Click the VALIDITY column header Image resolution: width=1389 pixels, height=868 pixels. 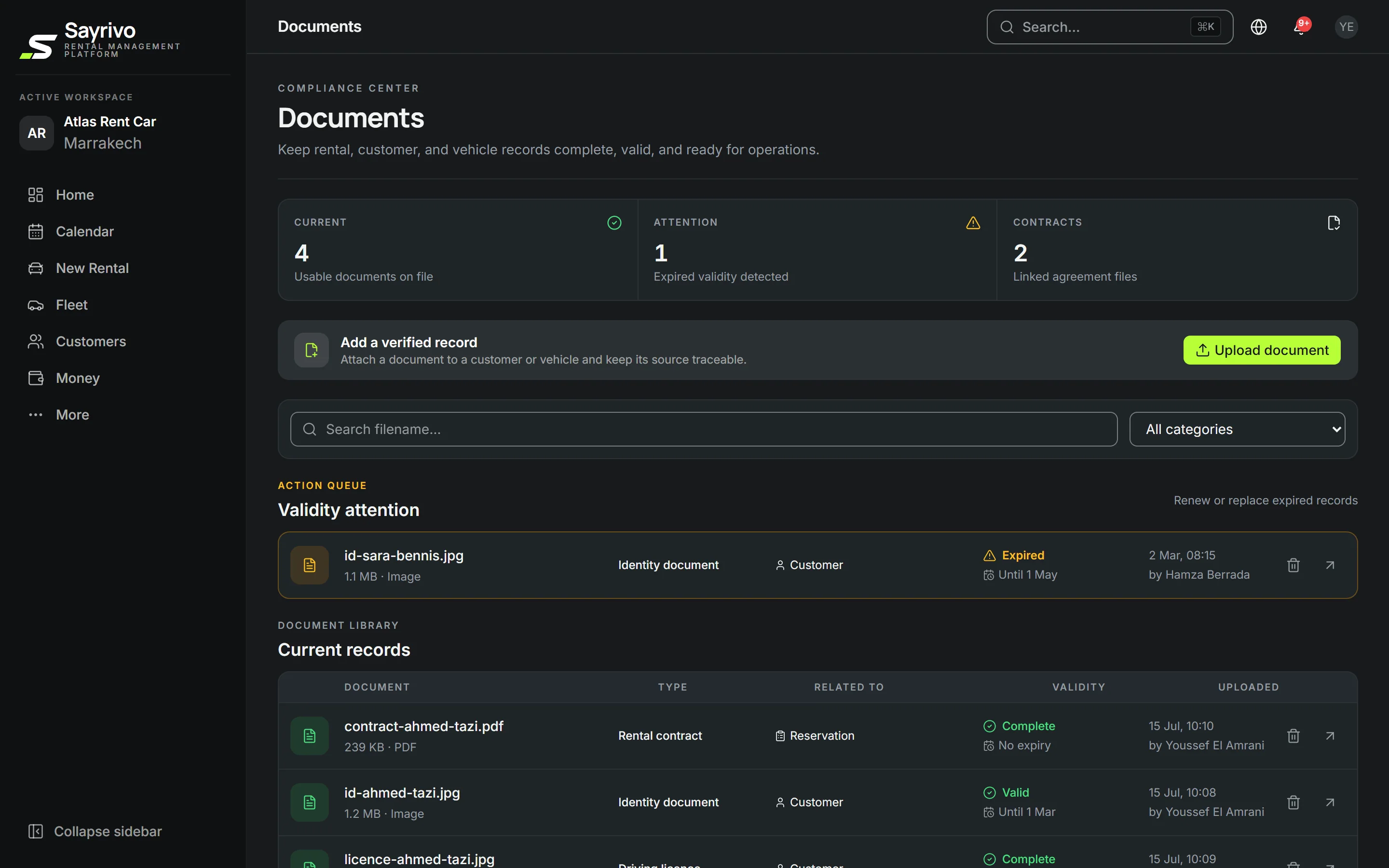pos(1078,687)
